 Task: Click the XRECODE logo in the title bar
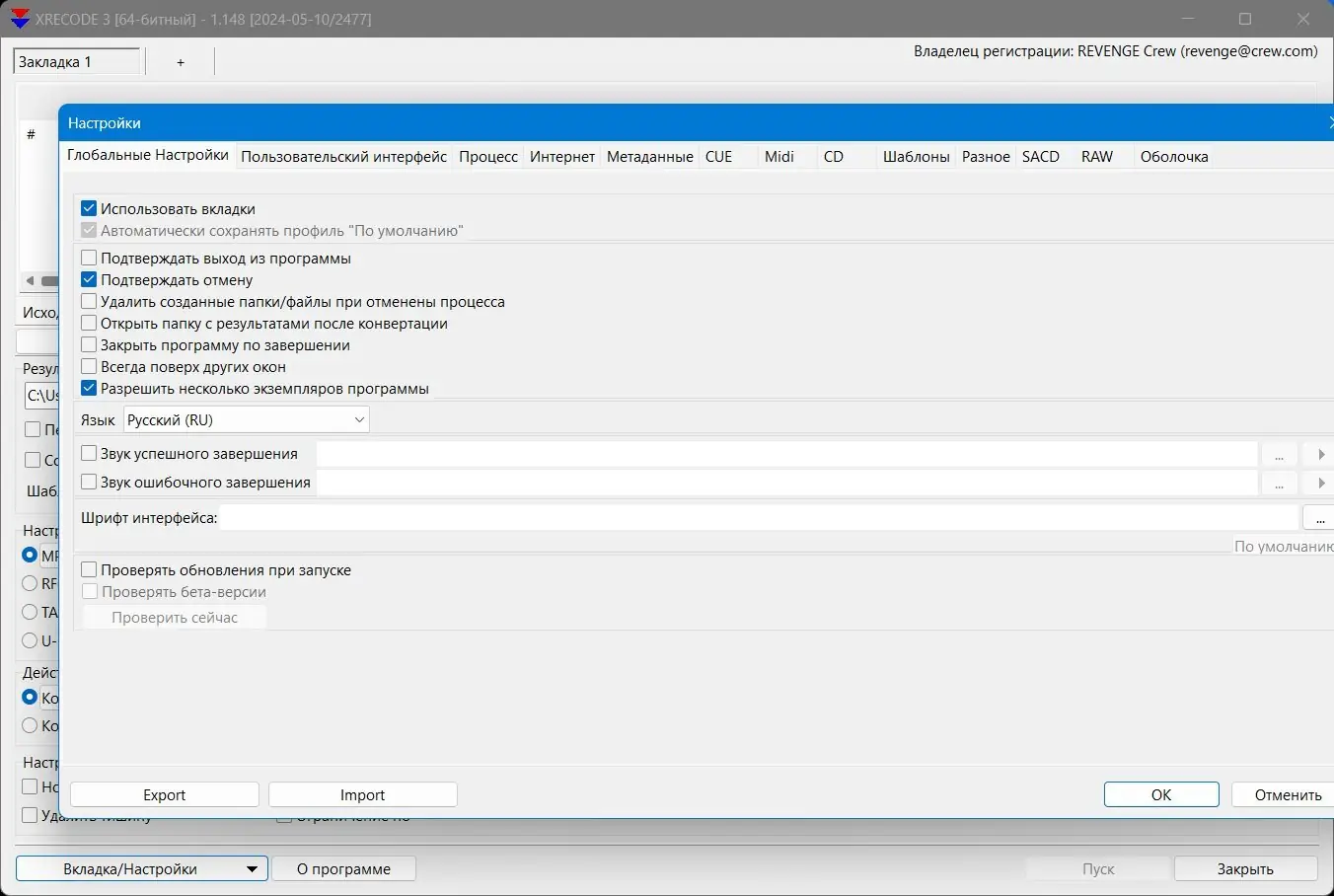20,19
